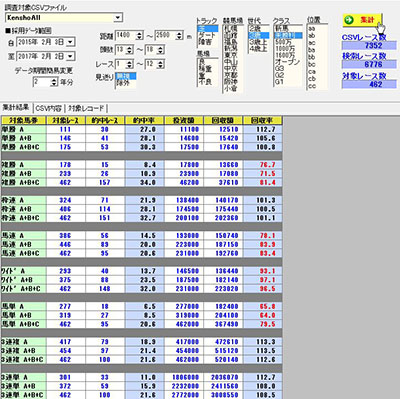Open the KenshoAll CSV file dropdown
The width and height of the screenshot is (400, 399).
(118, 18)
